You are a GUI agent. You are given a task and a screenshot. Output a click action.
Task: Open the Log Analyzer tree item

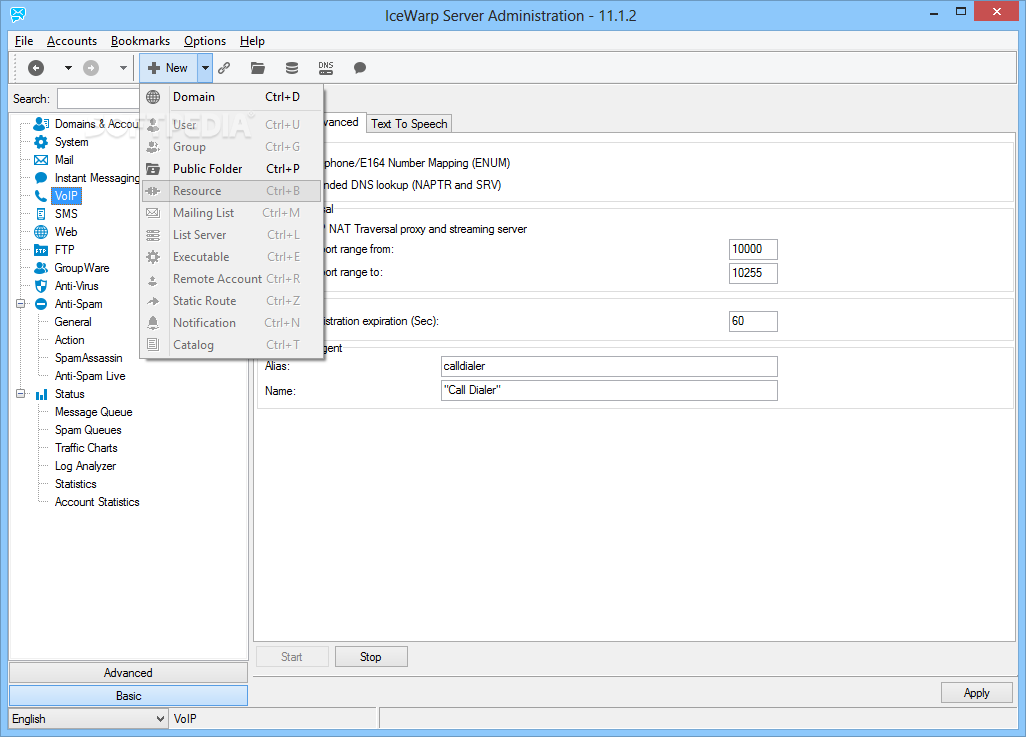86,466
